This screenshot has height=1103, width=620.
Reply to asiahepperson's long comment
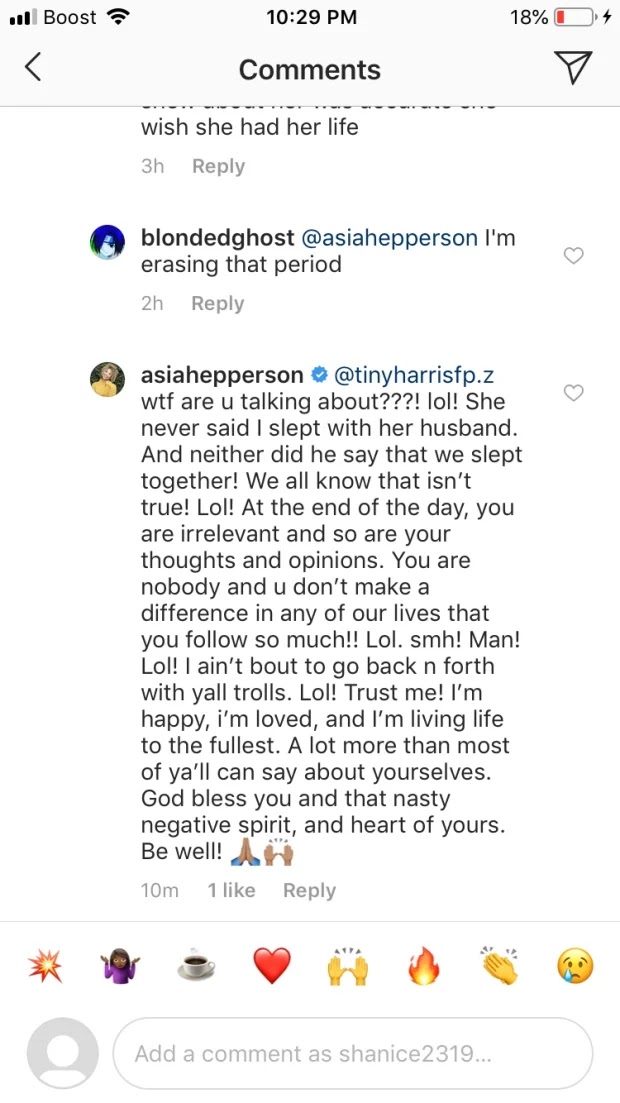click(x=309, y=890)
